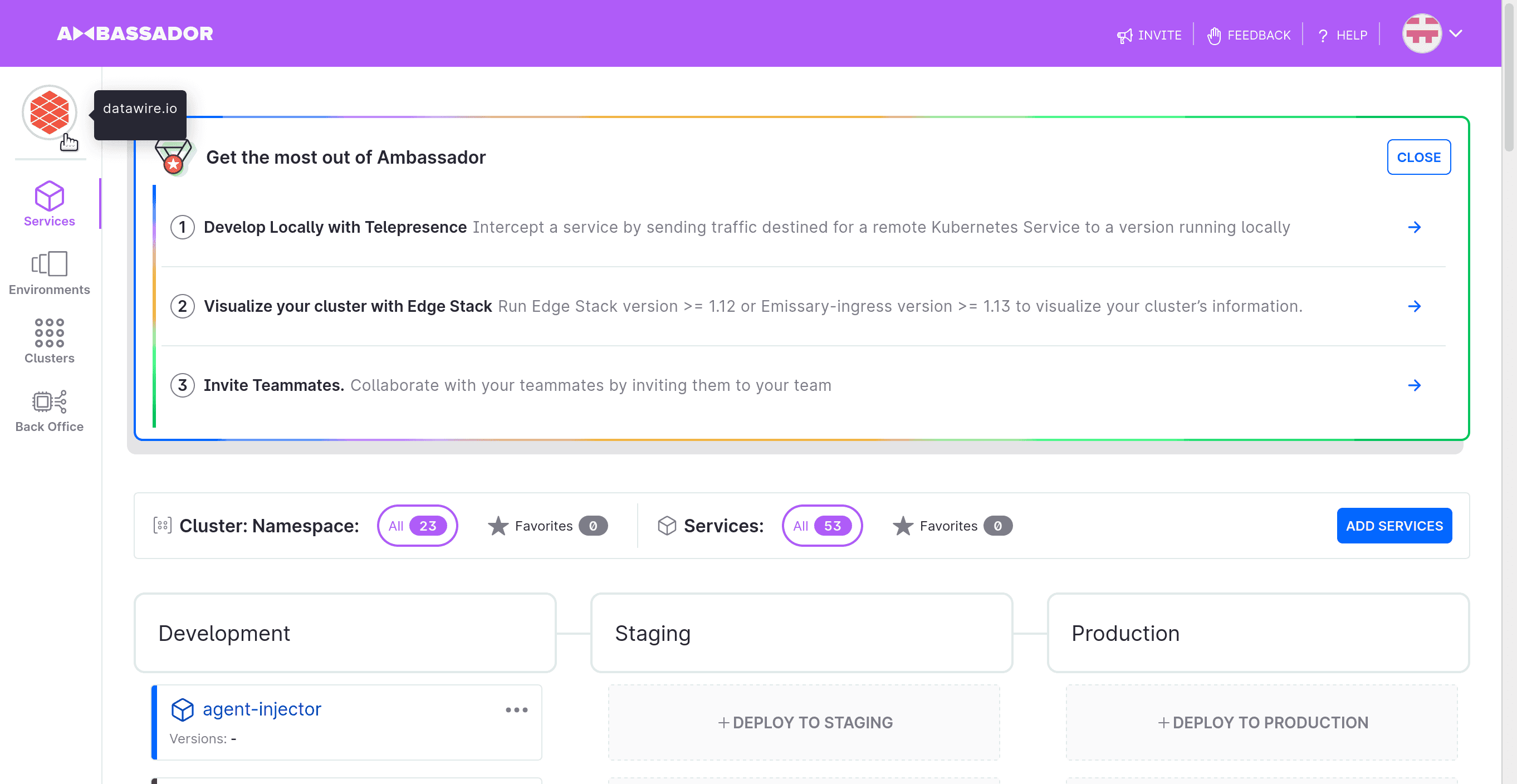The image size is (1517, 784).
Task: Click the Feedback hand icon
Action: click(1213, 35)
